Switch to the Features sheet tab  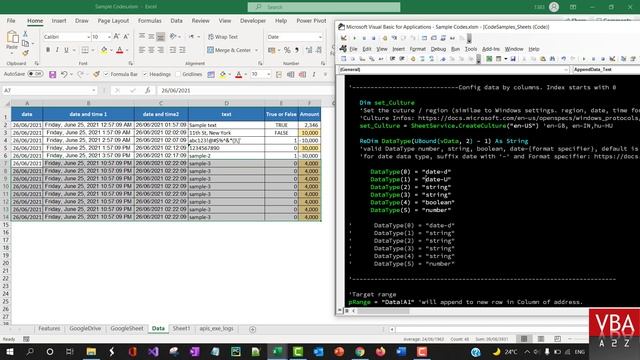(x=49, y=329)
